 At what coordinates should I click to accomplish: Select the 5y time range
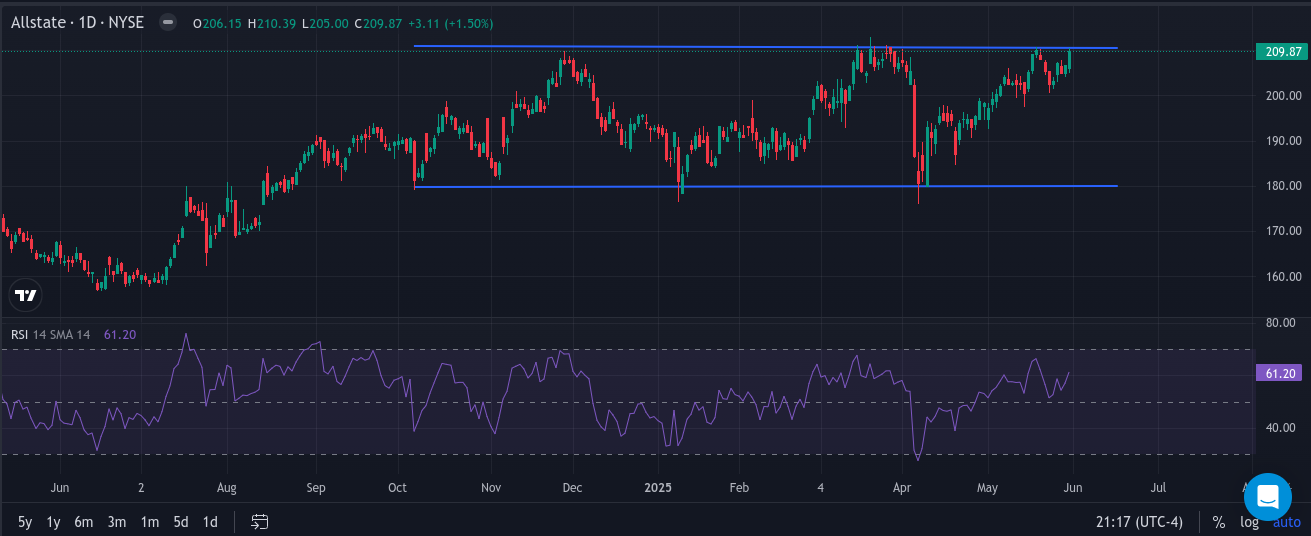[25, 521]
